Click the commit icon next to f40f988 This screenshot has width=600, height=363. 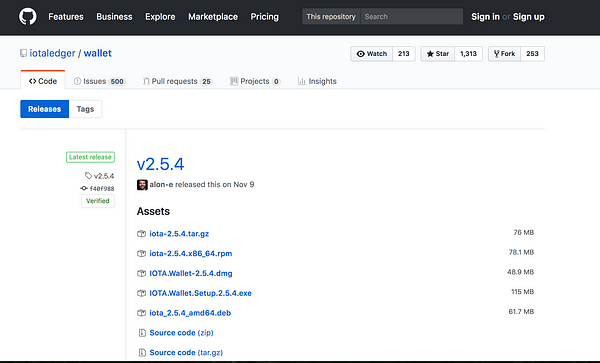[84, 188]
